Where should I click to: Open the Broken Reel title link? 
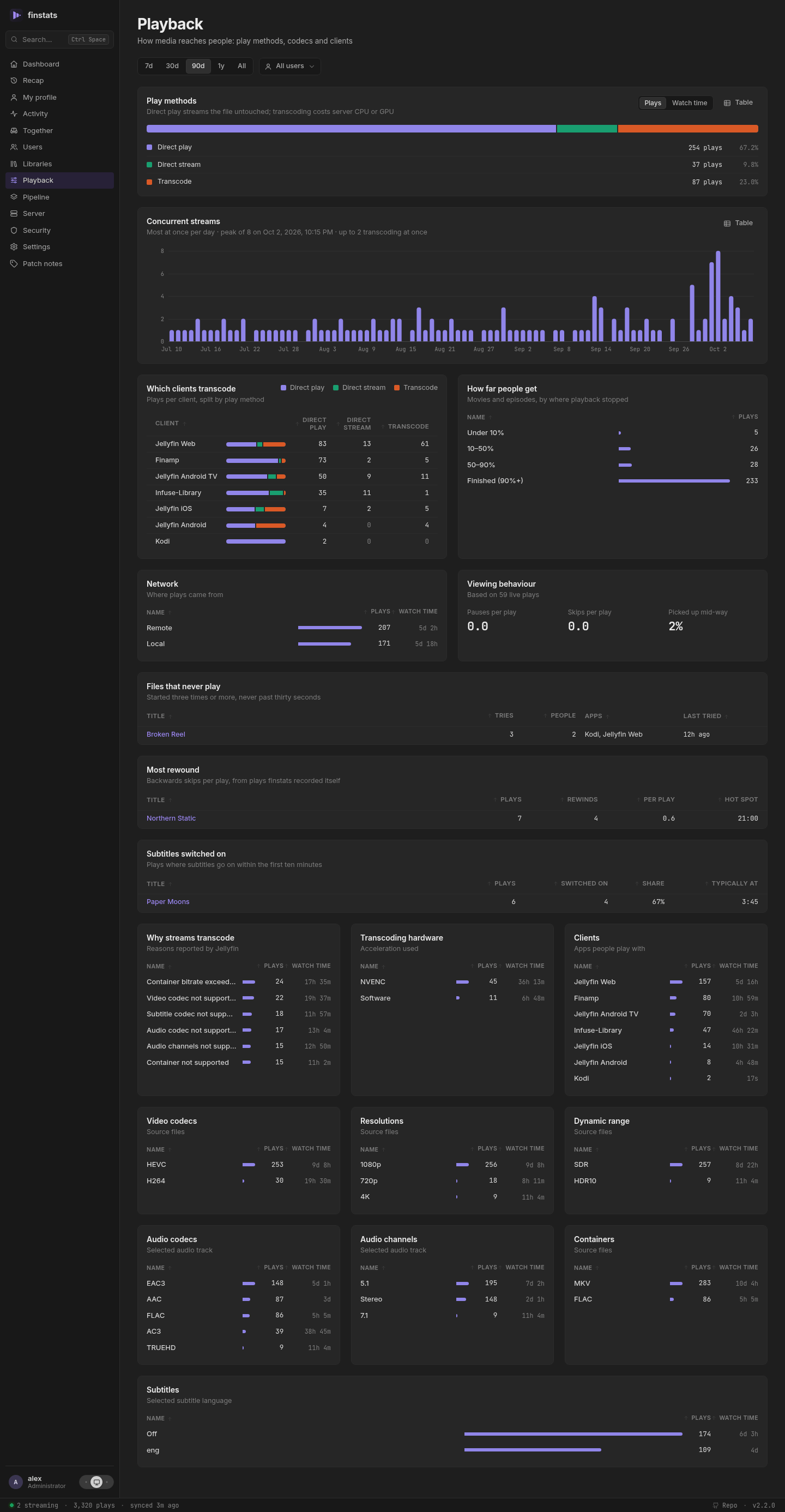tap(166, 734)
